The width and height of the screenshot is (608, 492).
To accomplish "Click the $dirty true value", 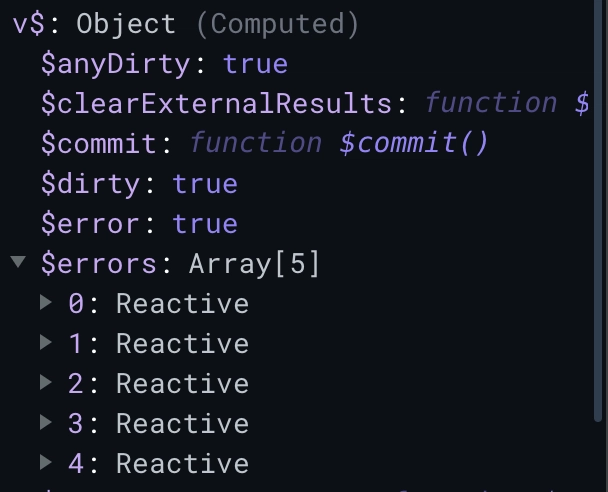I will (x=205, y=184).
